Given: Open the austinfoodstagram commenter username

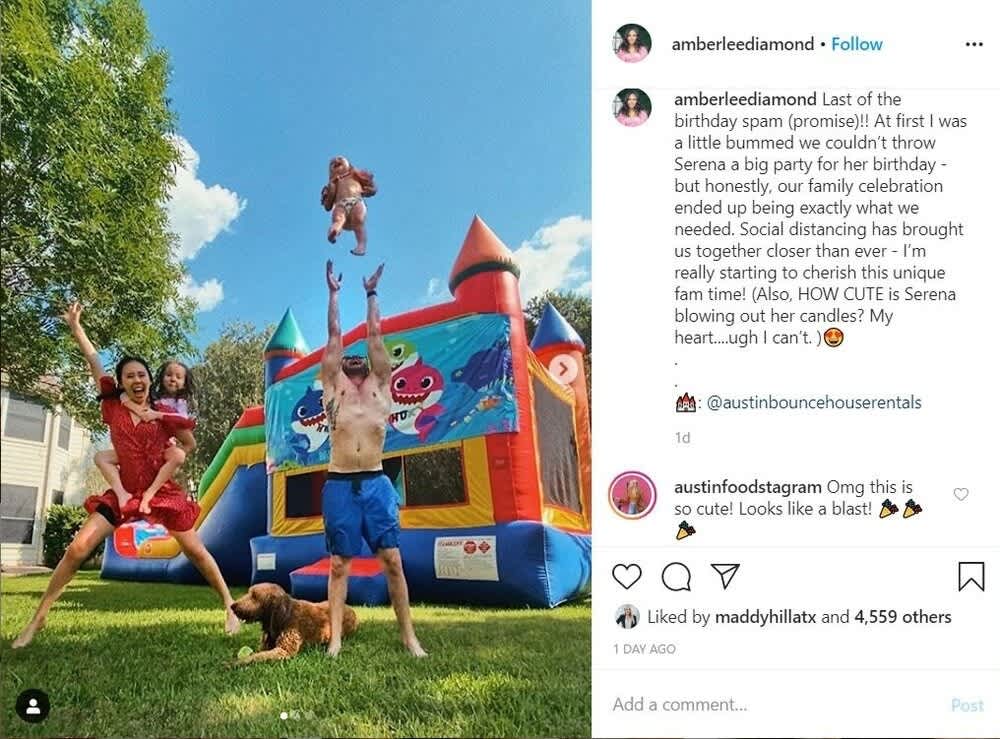Looking at the screenshot, I should (x=747, y=487).
